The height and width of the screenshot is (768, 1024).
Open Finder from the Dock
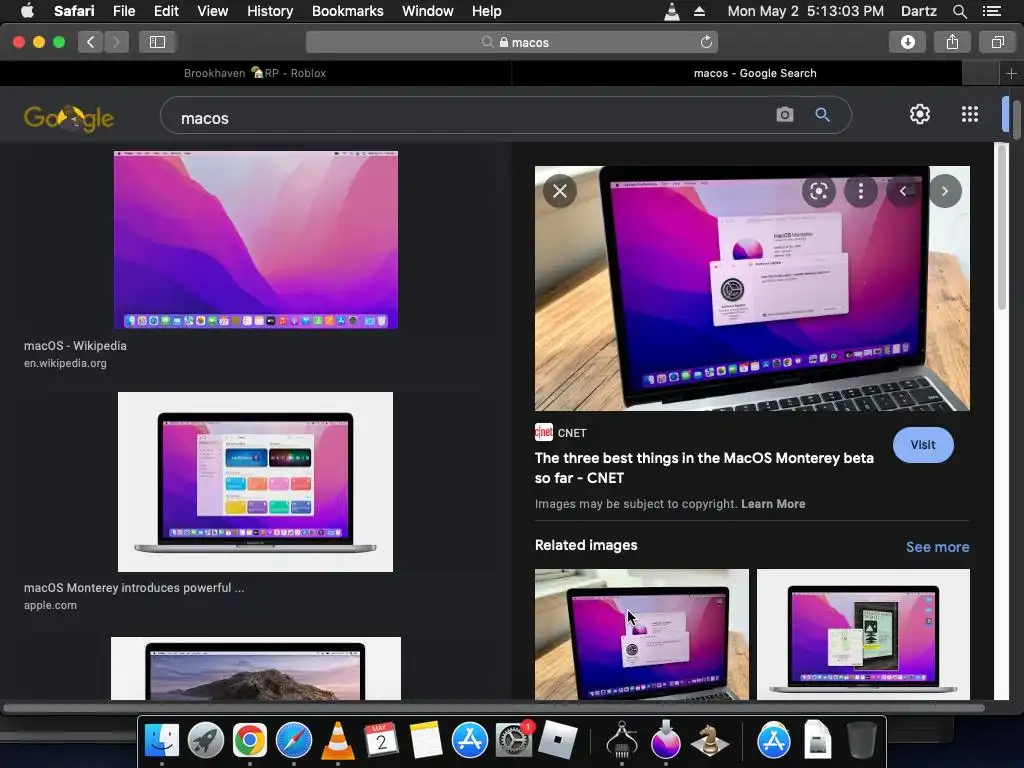click(161, 740)
